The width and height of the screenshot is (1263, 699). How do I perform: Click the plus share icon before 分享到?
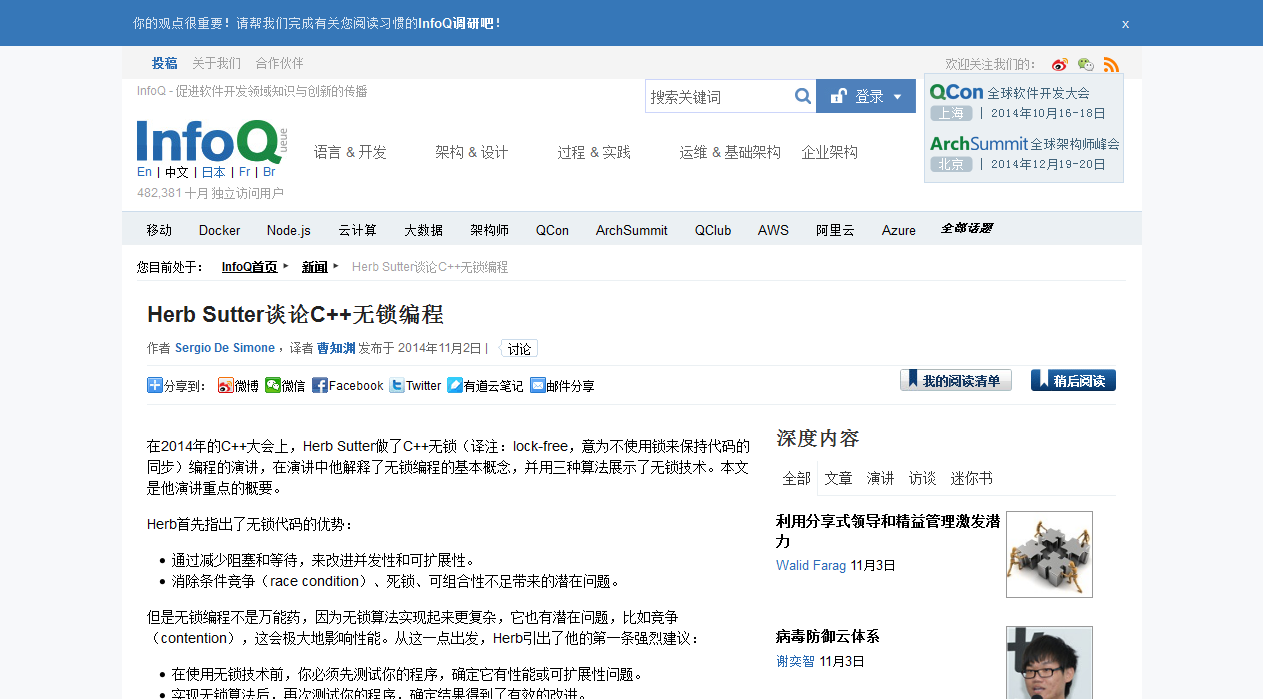pos(155,385)
